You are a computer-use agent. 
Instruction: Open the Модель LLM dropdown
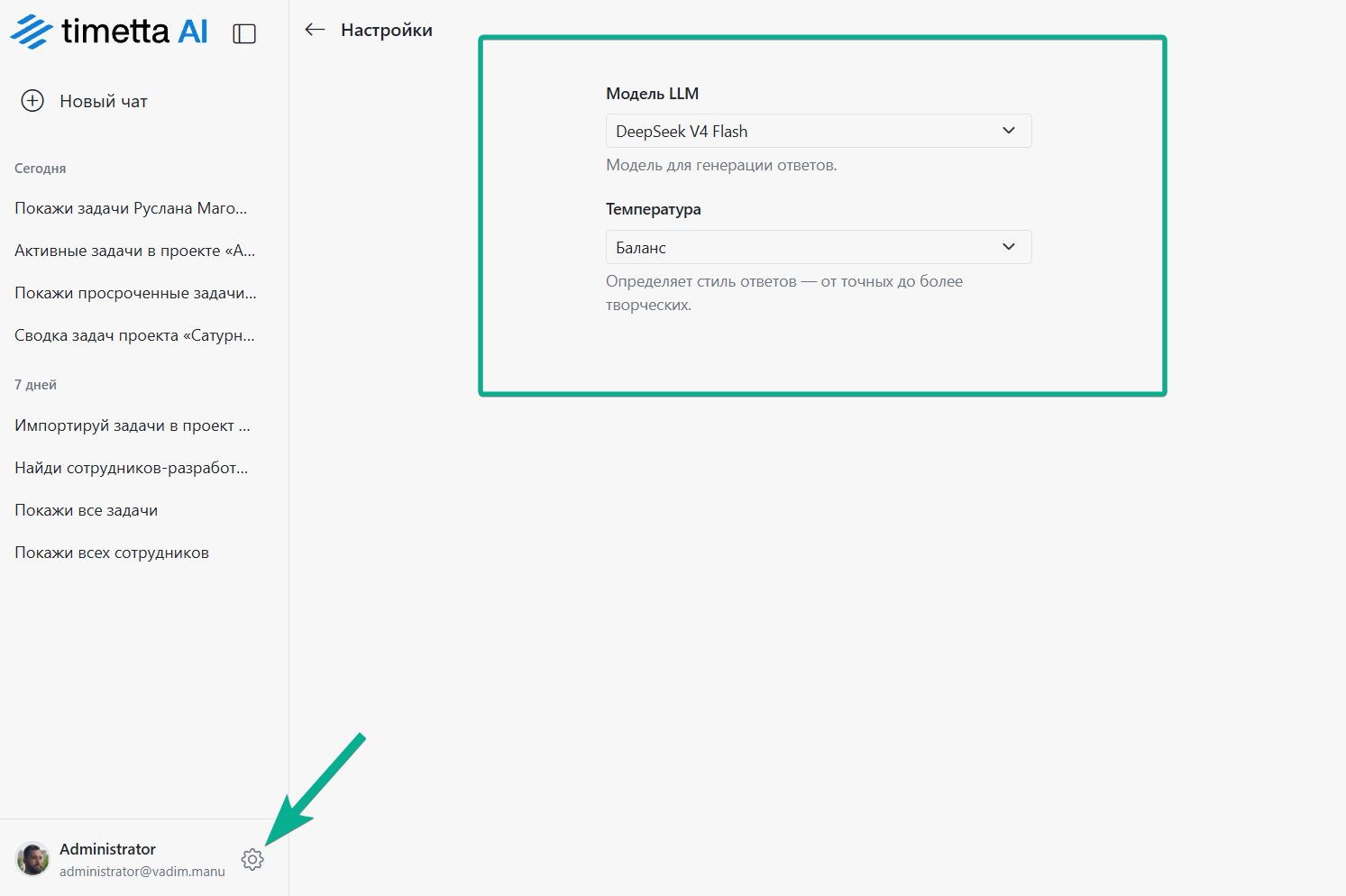pyautogui.click(x=819, y=131)
